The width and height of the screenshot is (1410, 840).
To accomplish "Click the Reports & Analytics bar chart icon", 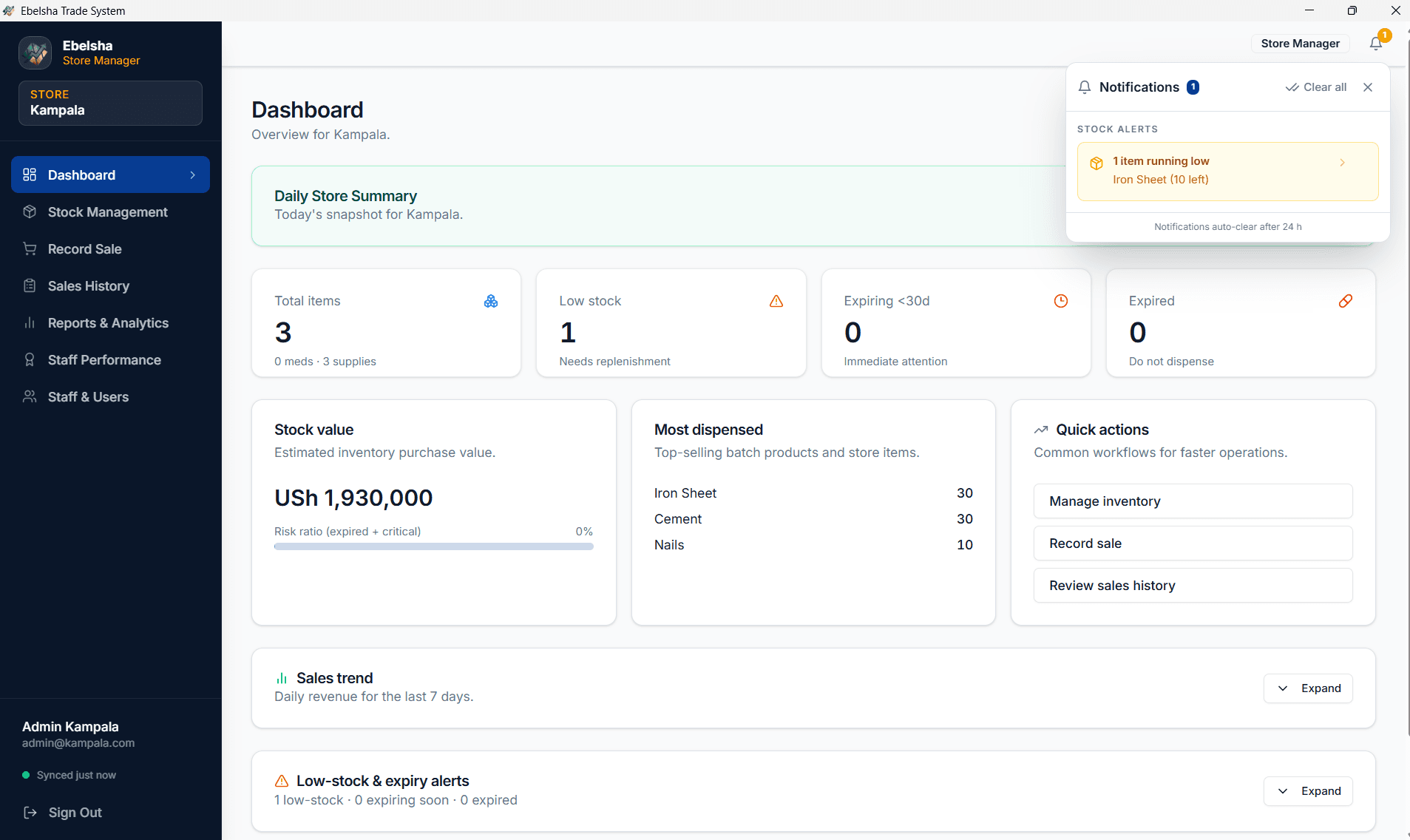I will (30, 322).
